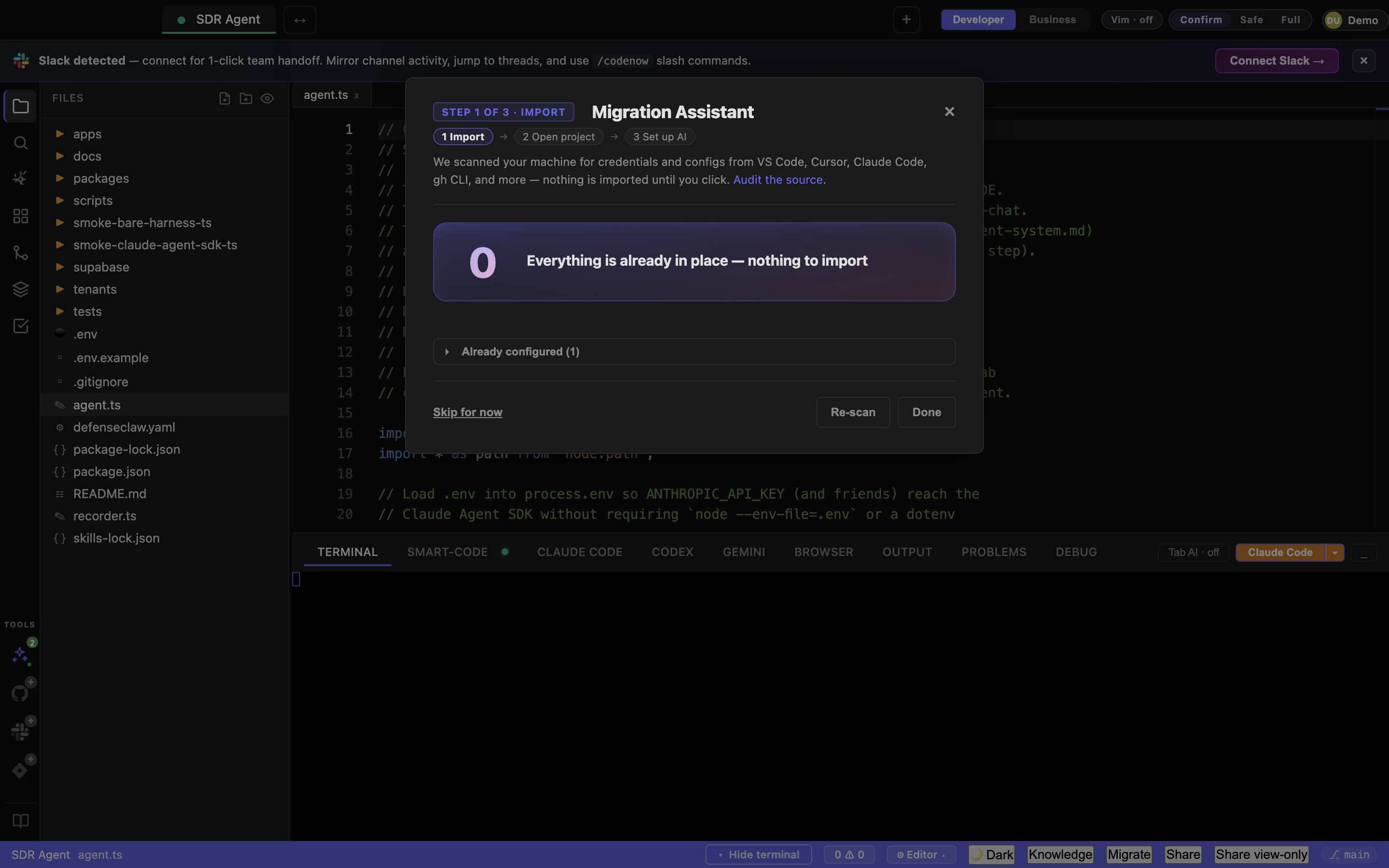This screenshot has height=868, width=1389.
Task: Click step 3 Set up AI pill
Action: (x=659, y=136)
